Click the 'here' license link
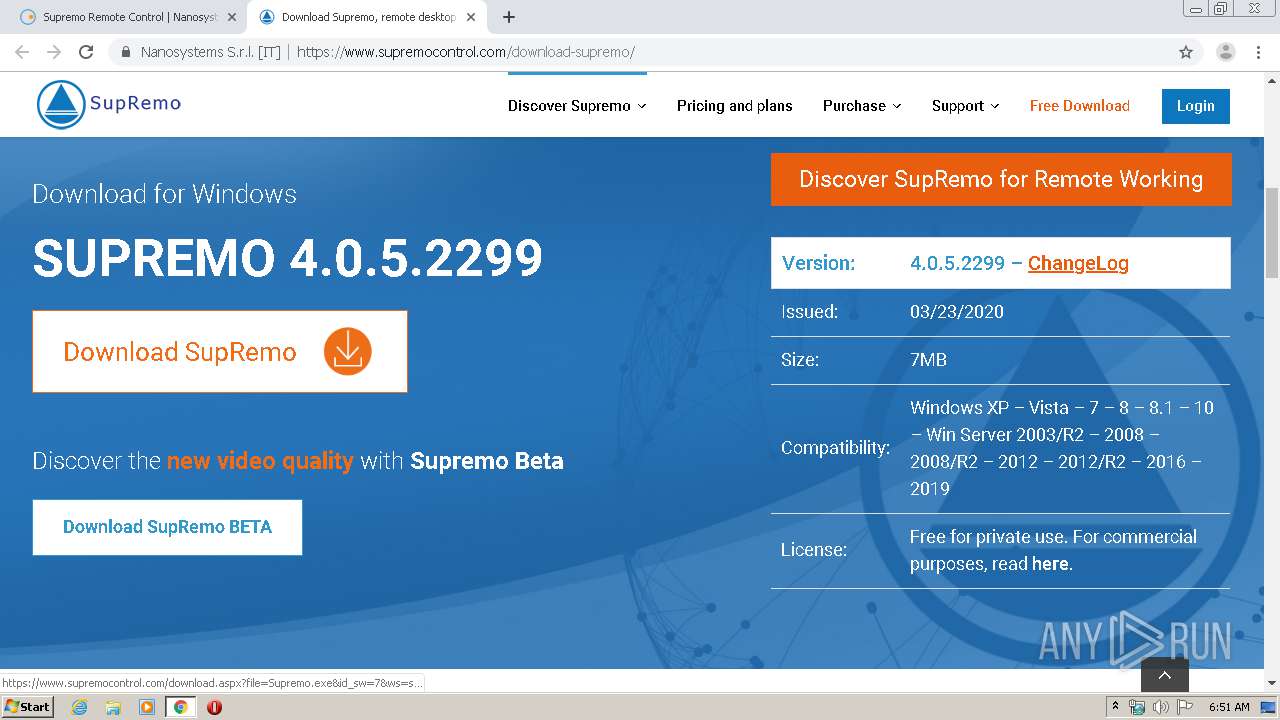 (1050, 564)
